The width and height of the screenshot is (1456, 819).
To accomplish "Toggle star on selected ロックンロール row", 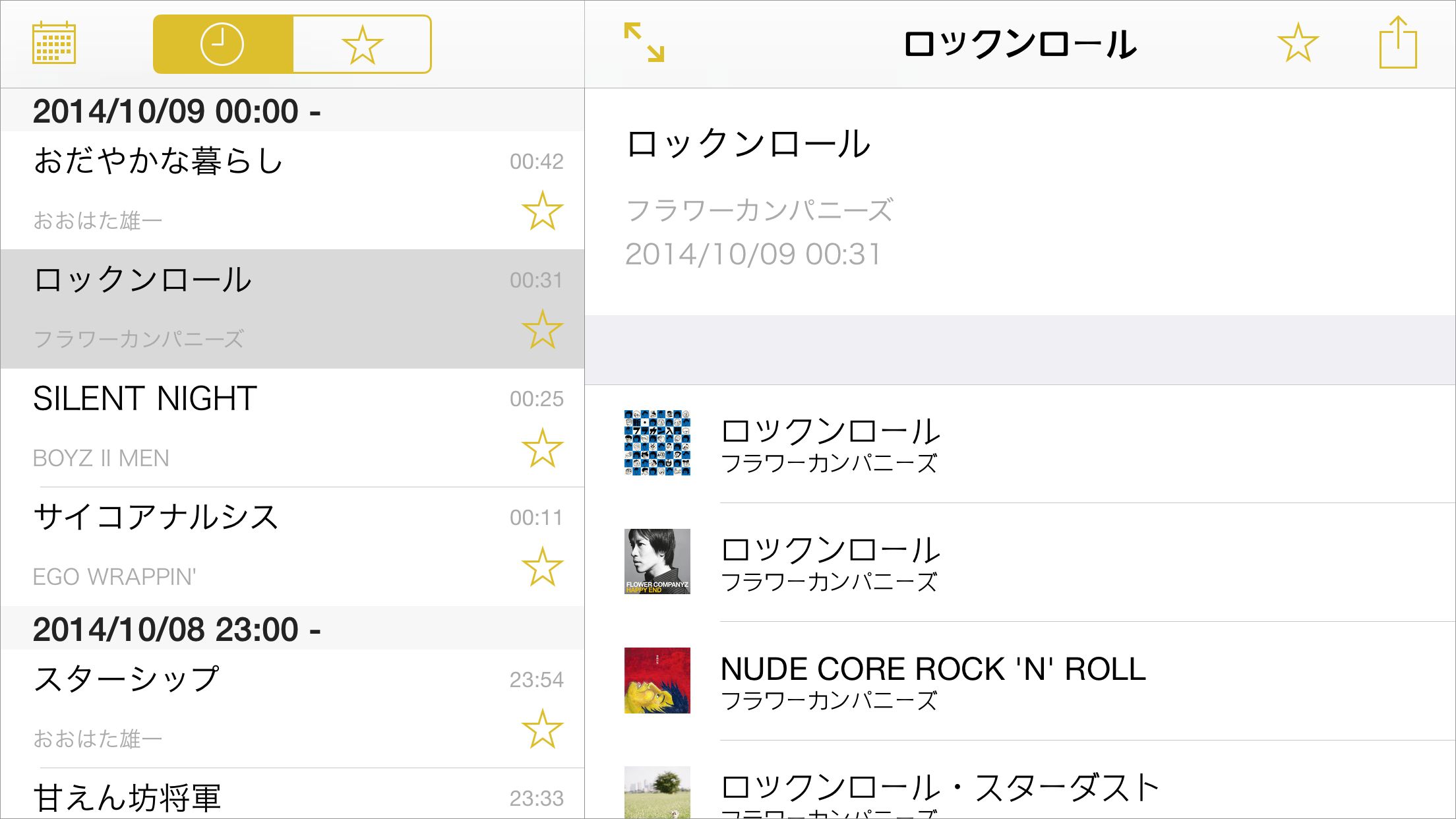I will click(x=542, y=330).
